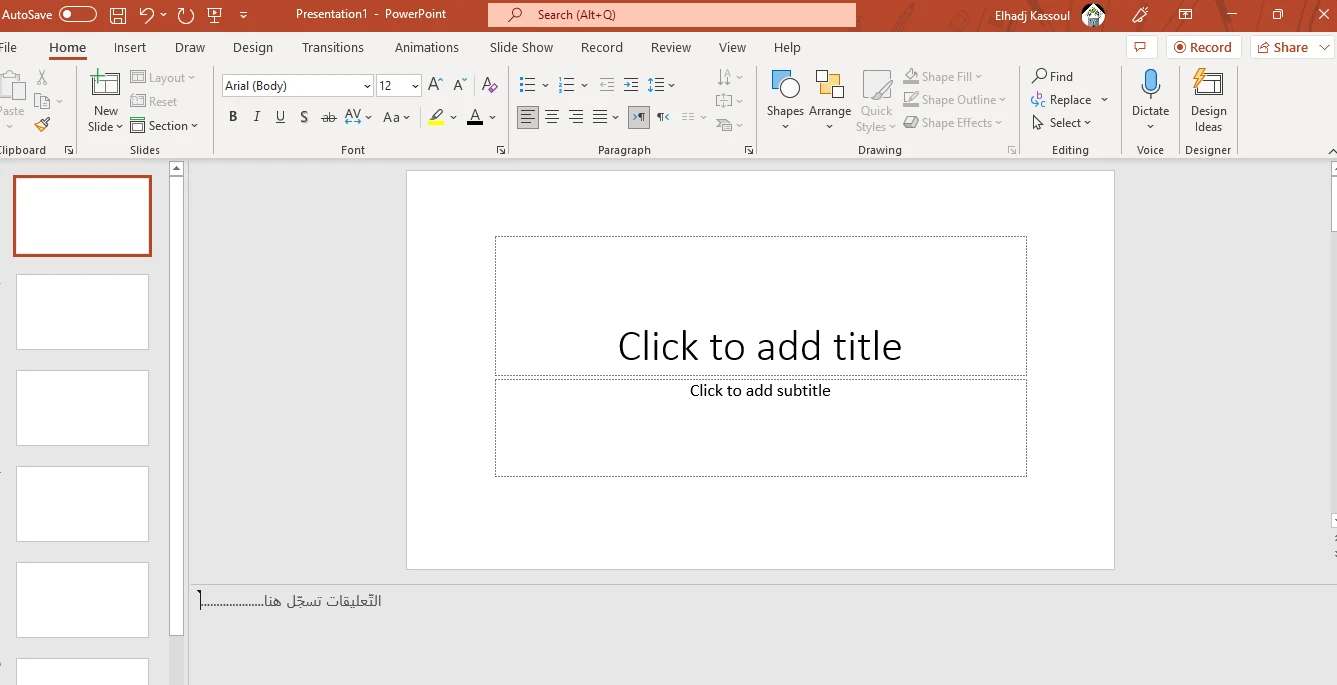This screenshot has height=685, width=1337.
Task: Expand the Select dropdown in Editing
Action: tap(1061, 123)
